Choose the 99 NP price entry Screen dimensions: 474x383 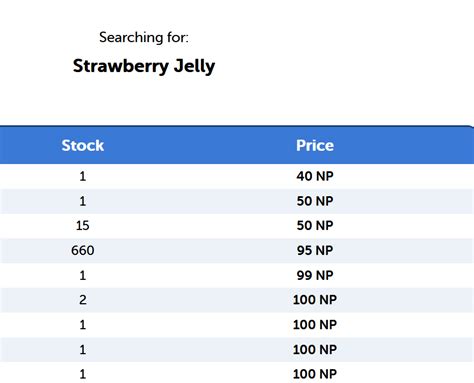315,275
